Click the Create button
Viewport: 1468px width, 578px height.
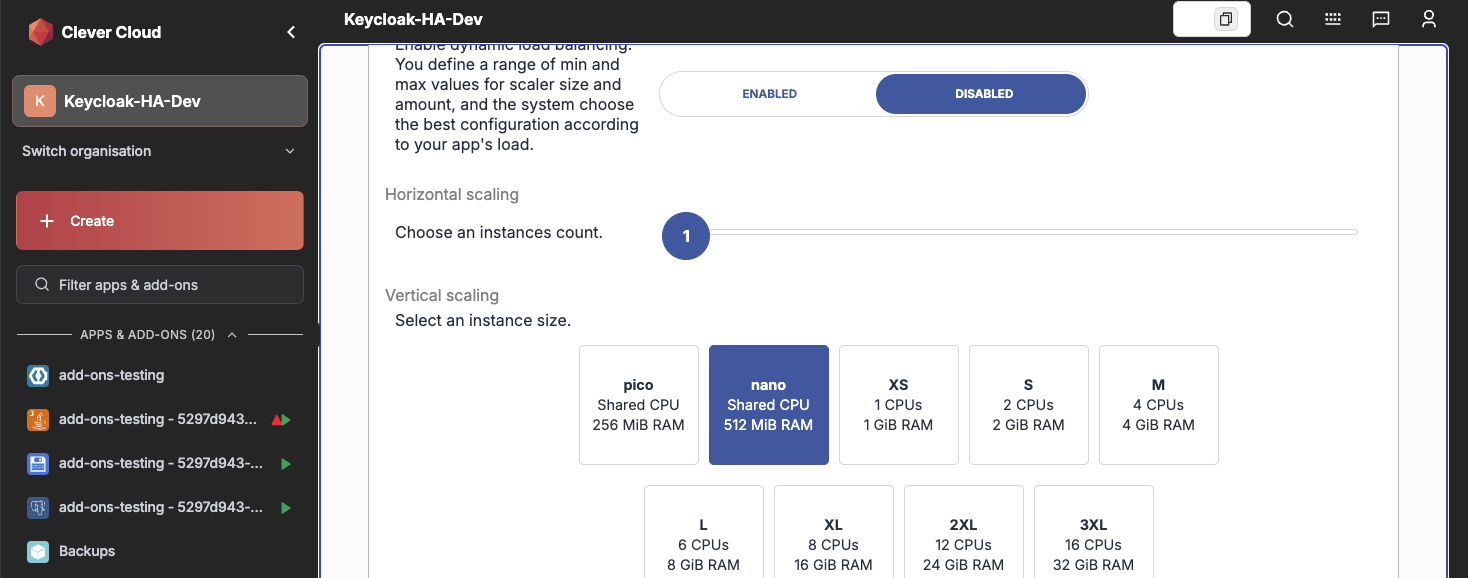point(160,221)
